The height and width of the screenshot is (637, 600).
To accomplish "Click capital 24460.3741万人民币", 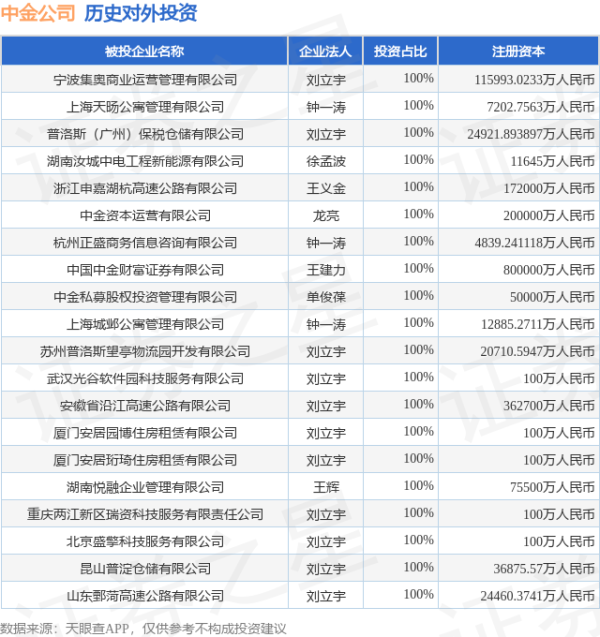I will [538, 597].
